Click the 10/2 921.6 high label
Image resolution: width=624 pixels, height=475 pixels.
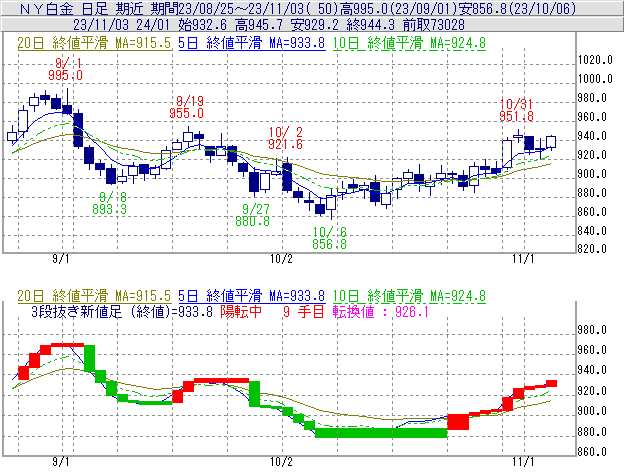(x=285, y=138)
